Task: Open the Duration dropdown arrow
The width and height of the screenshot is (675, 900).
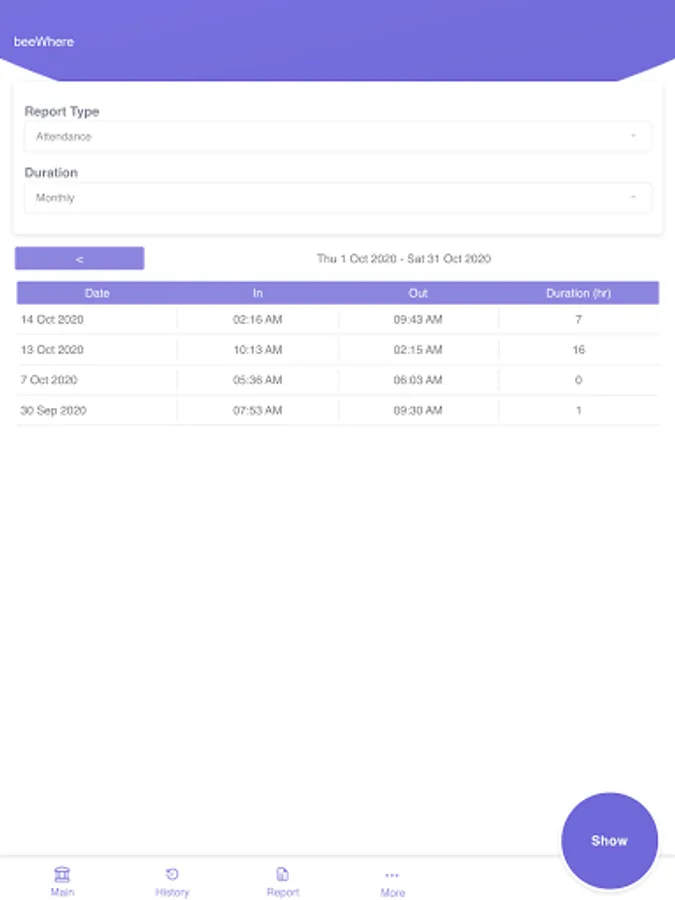Action: (x=633, y=198)
